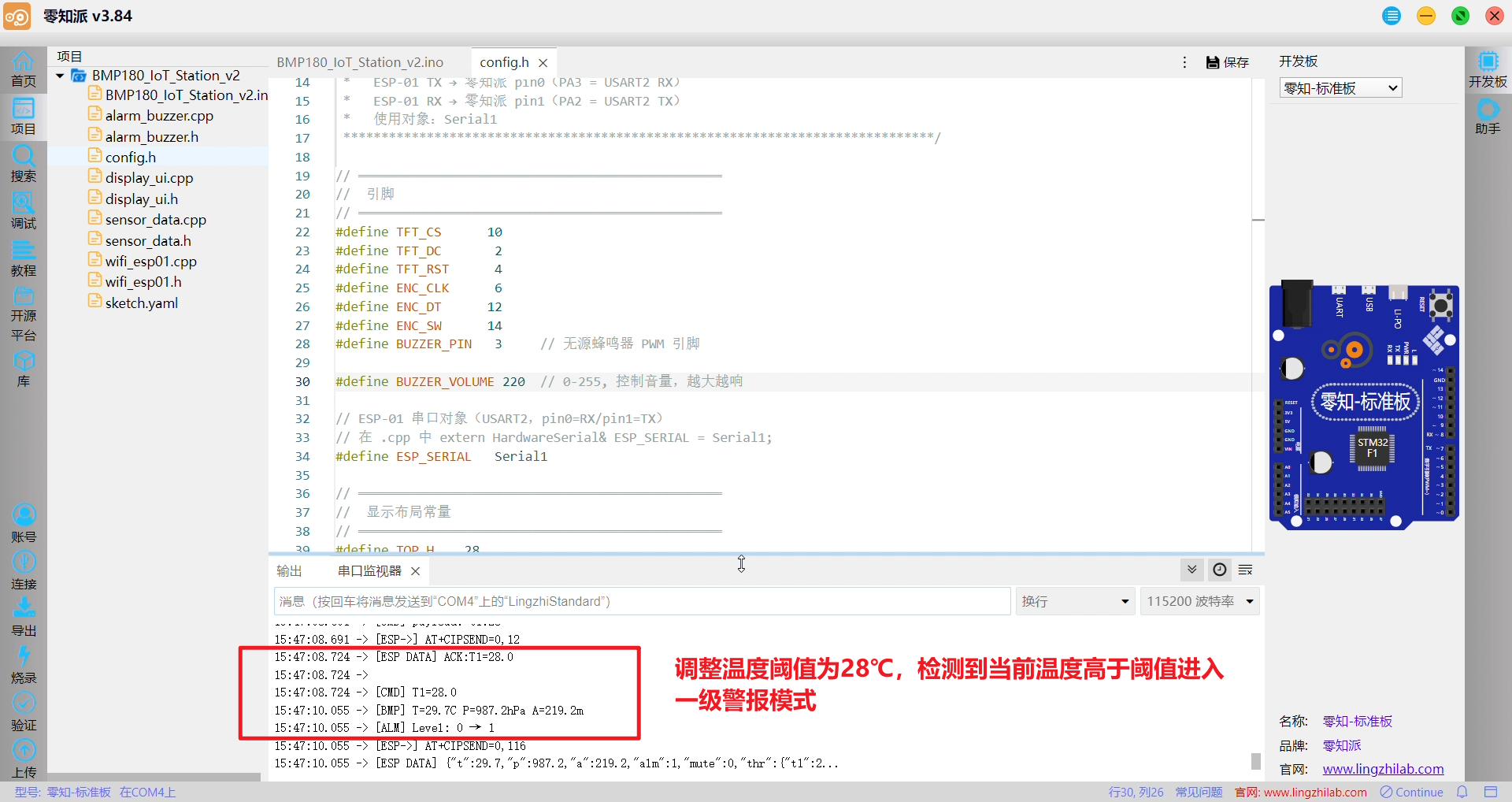Toggle serial monitor timestamp clock icon
Screen dimensions: 1512x802
1220,570
